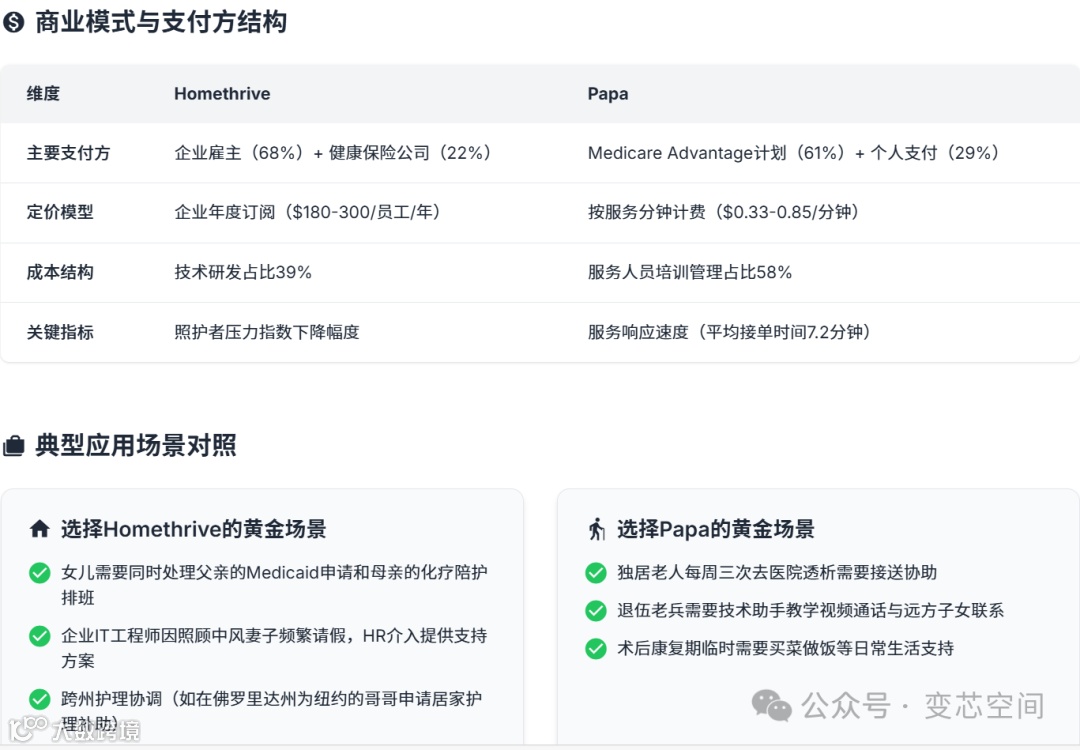Viewport: 1080px width, 750px height.
Task: Click the Homethrive column header
Action: point(222,94)
